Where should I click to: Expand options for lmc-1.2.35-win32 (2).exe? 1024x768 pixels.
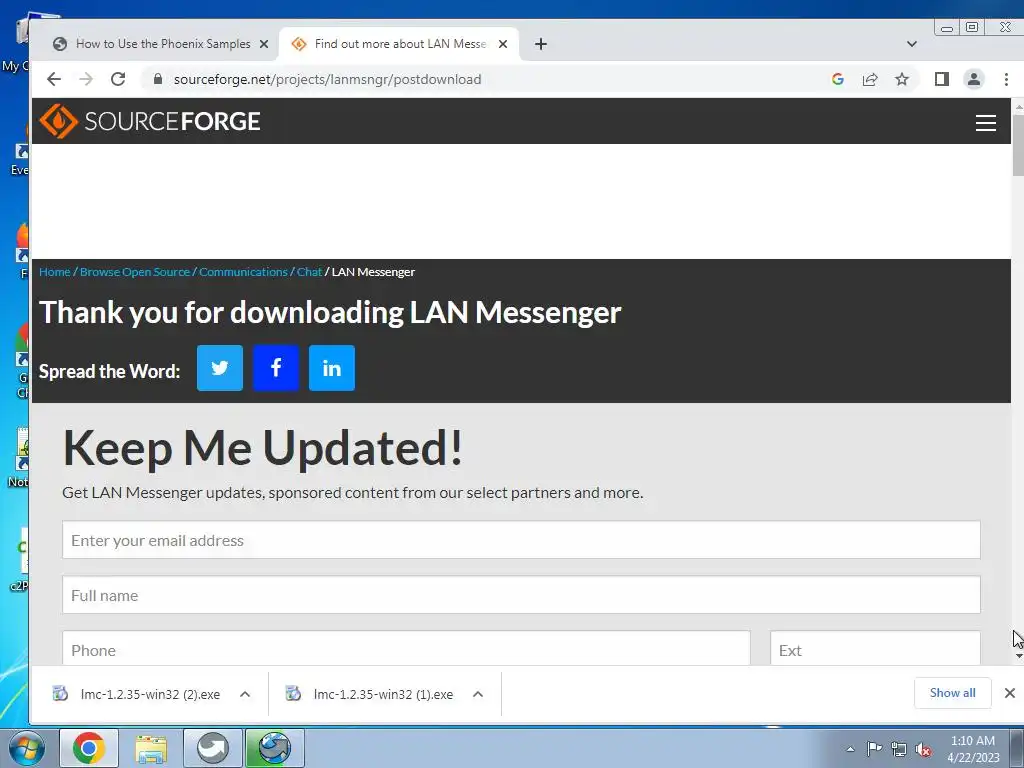click(245, 694)
